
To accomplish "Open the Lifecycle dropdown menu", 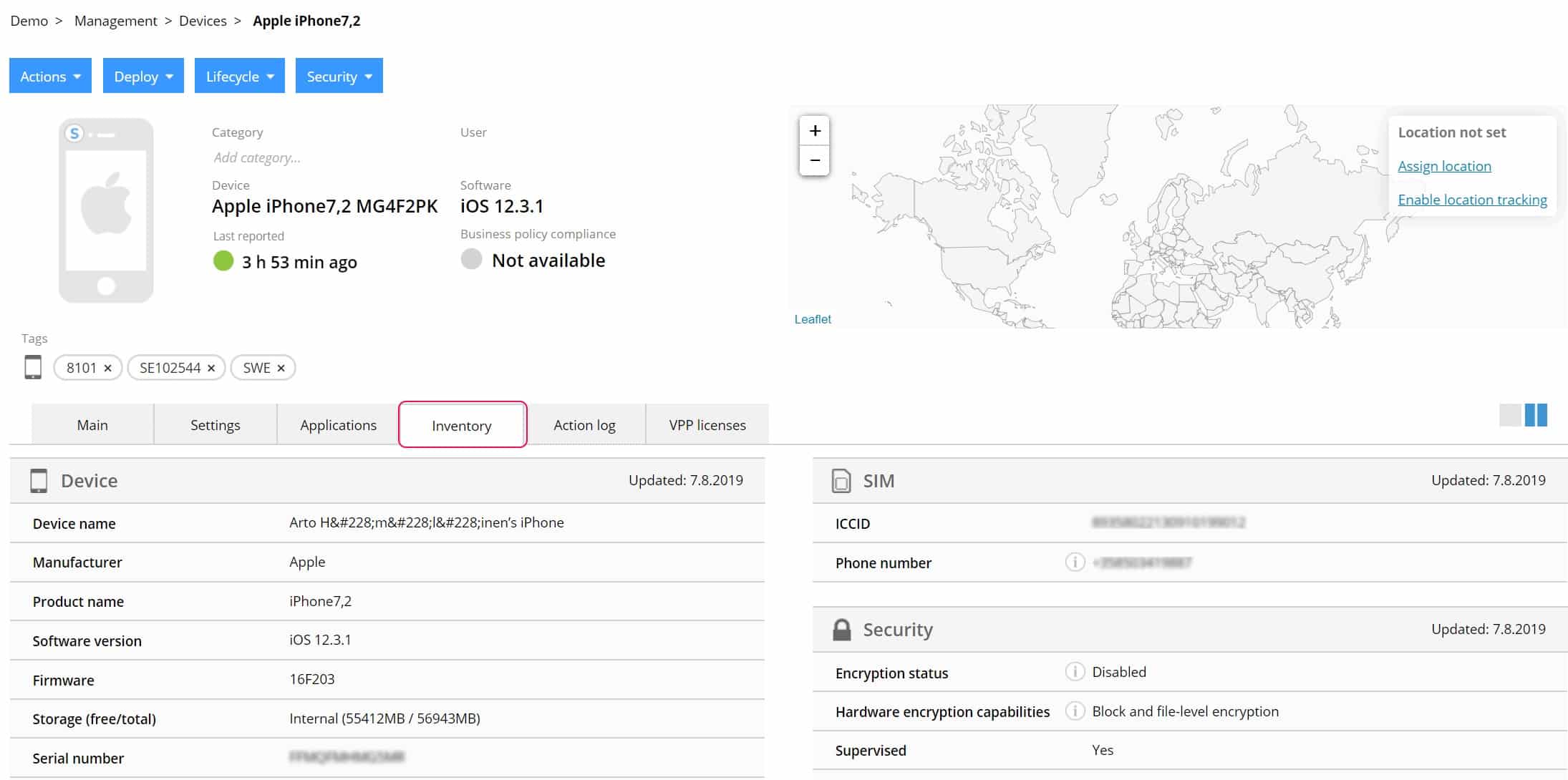I will click(240, 76).
